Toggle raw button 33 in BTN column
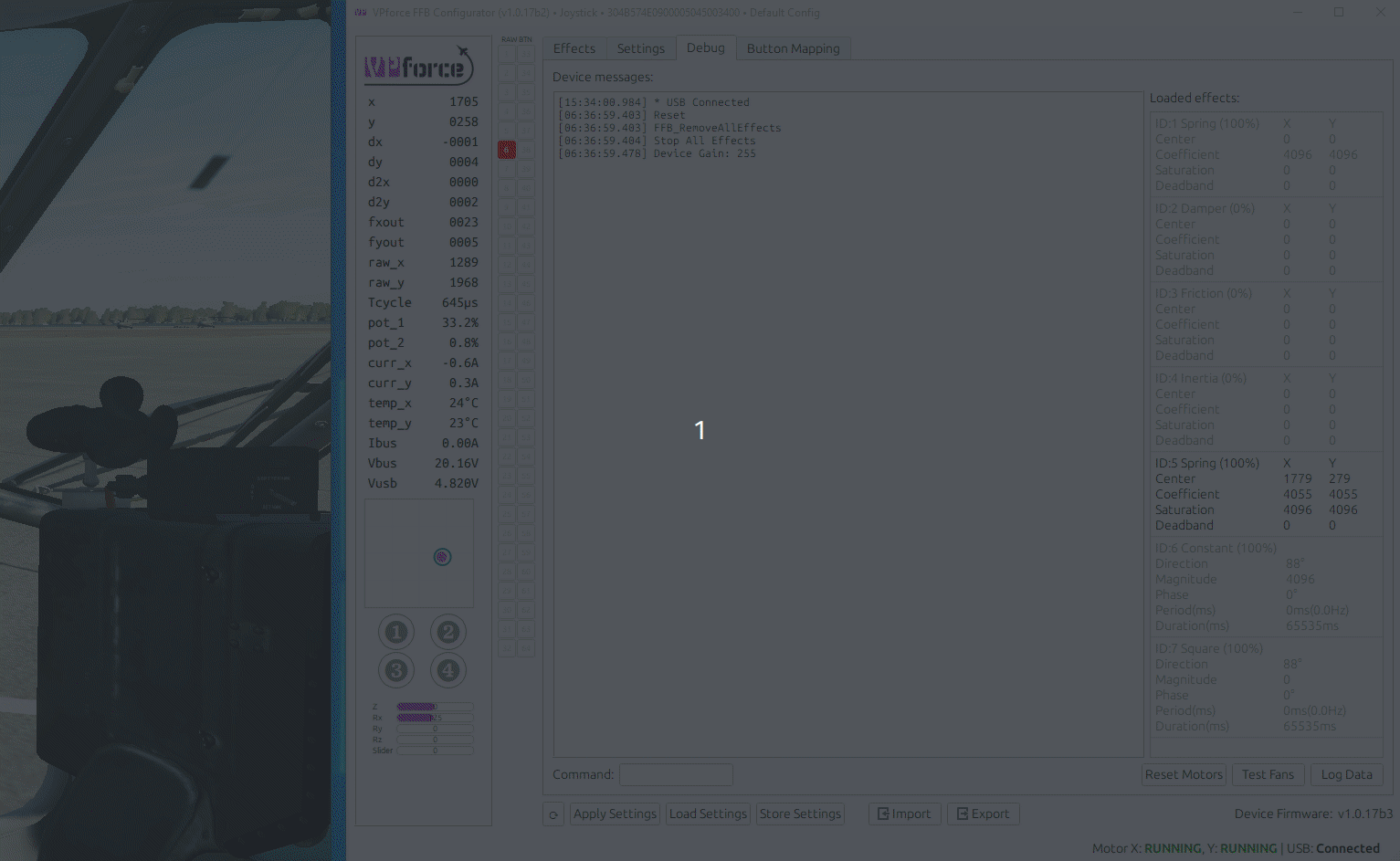The height and width of the screenshot is (861, 1400). click(525, 52)
